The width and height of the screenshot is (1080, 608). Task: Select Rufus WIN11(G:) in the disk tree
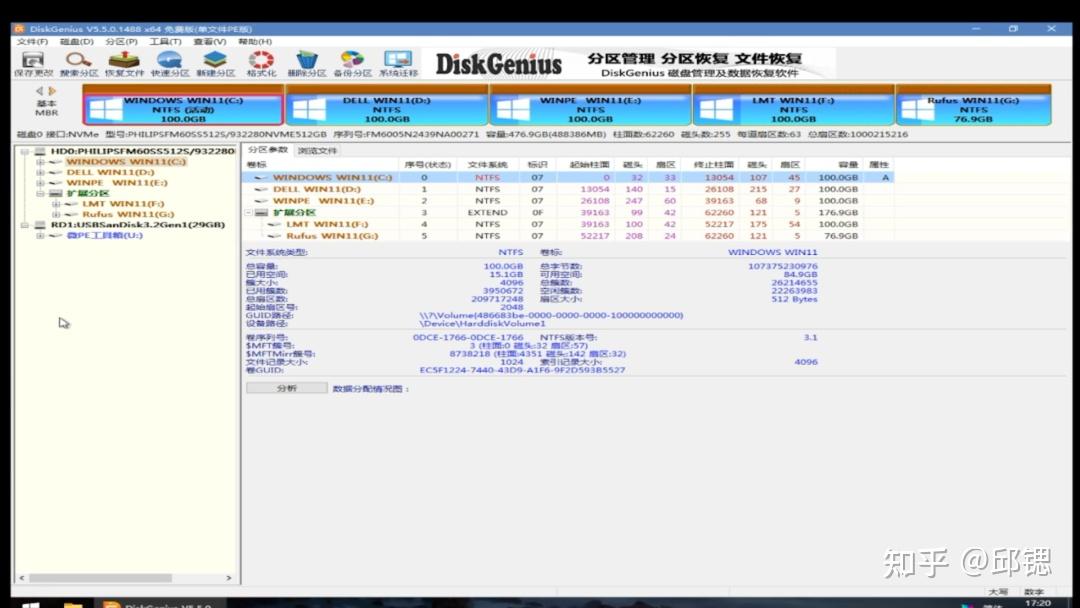128,214
